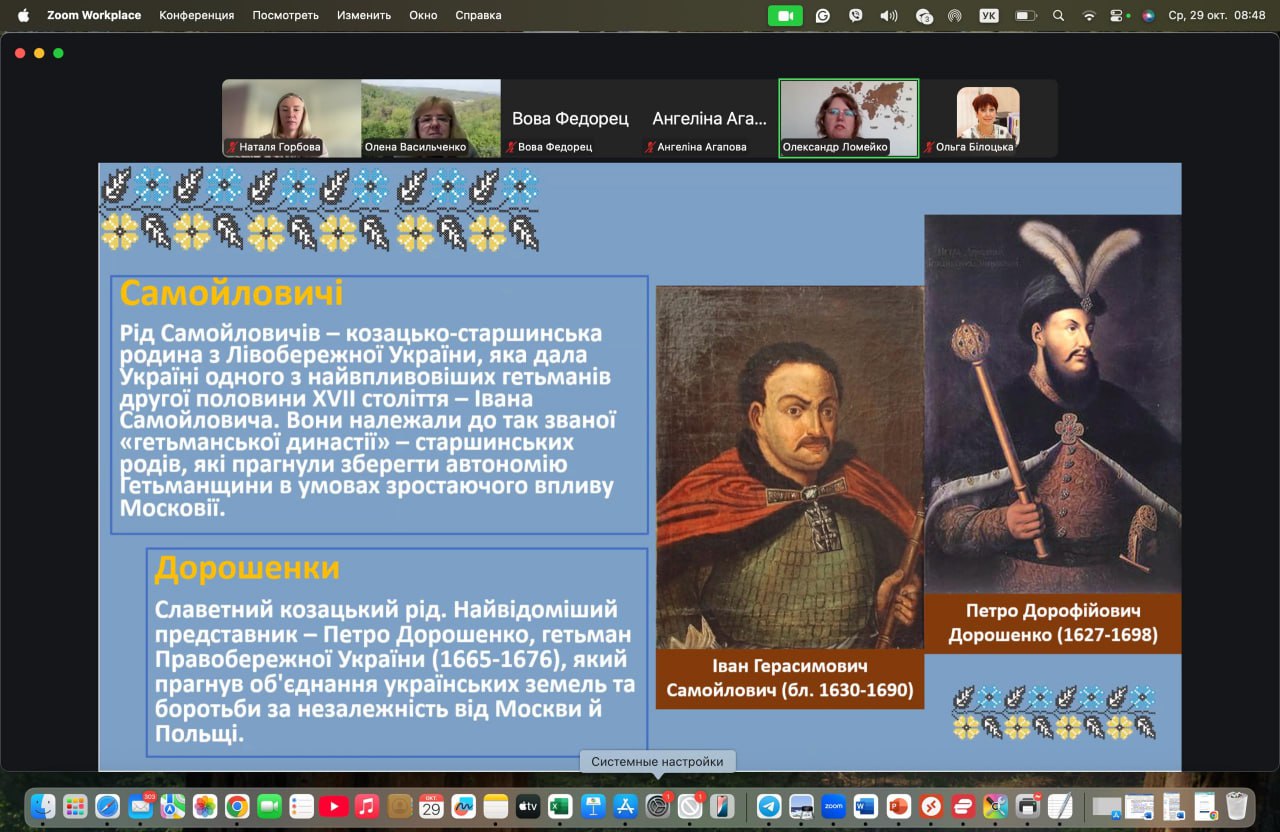Open the Trash in the Dock

(1237, 806)
